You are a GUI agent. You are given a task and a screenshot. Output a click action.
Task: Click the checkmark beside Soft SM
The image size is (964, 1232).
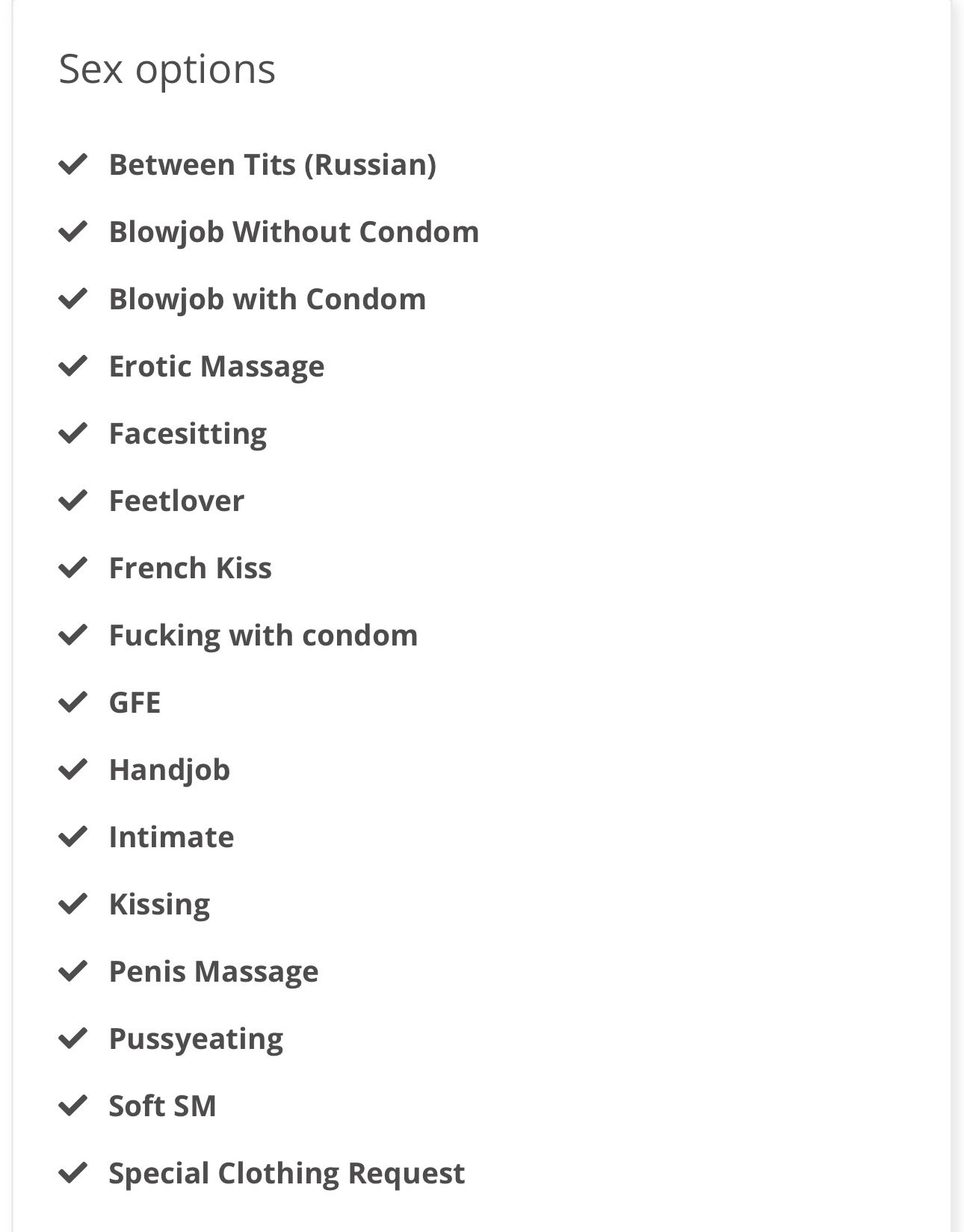73,1106
